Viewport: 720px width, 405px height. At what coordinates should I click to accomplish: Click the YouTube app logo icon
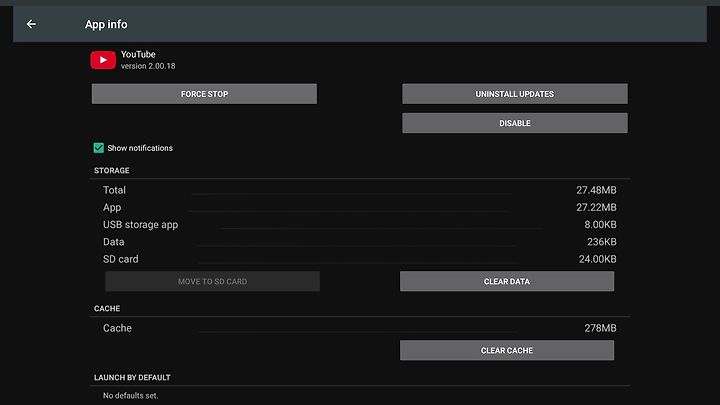coord(103,60)
